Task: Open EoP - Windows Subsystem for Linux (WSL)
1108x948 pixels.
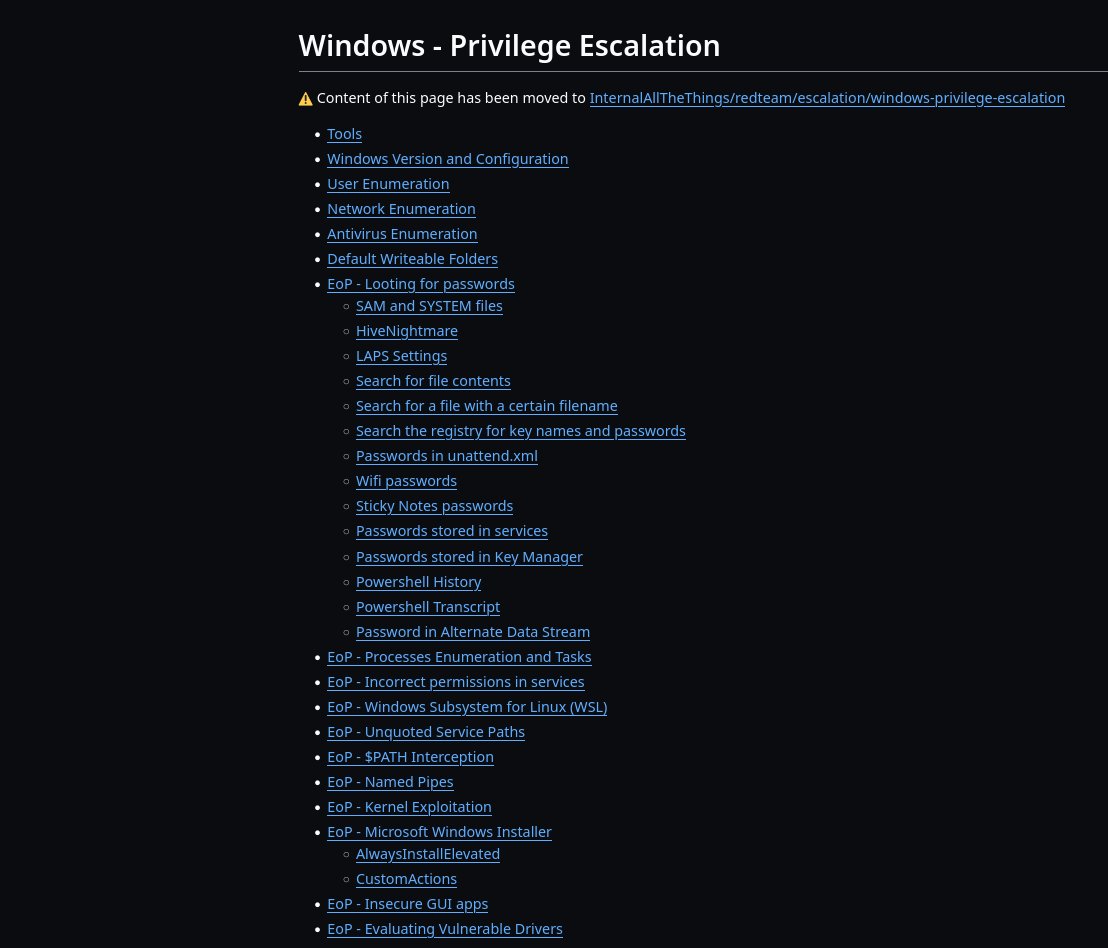Action: tap(467, 707)
